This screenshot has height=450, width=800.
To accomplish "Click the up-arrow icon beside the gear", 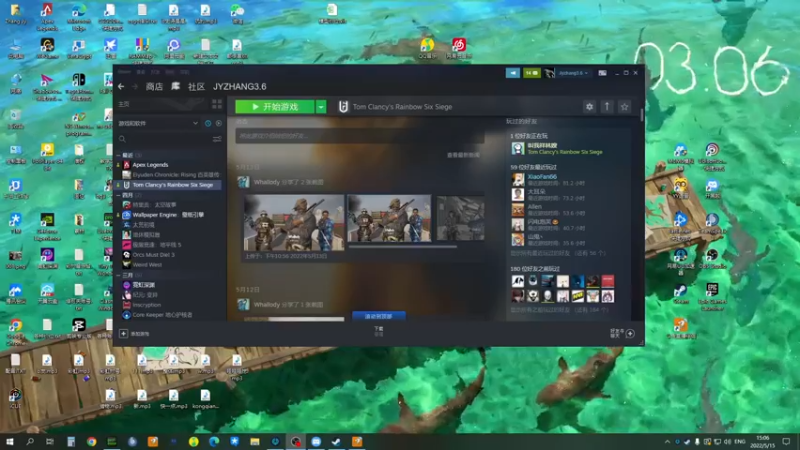I will (607, 107).
